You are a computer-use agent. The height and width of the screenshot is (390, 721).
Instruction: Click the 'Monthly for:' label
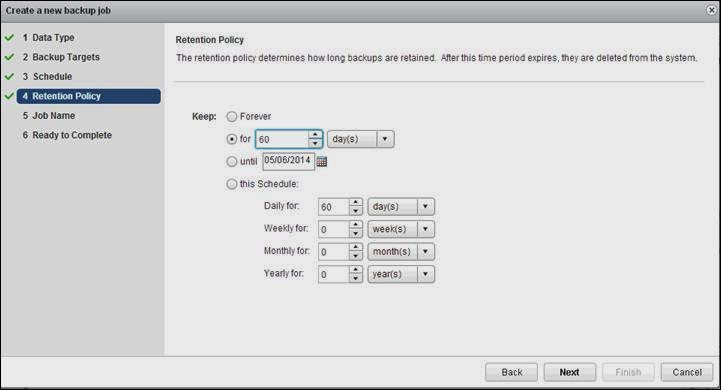(287, 251)
